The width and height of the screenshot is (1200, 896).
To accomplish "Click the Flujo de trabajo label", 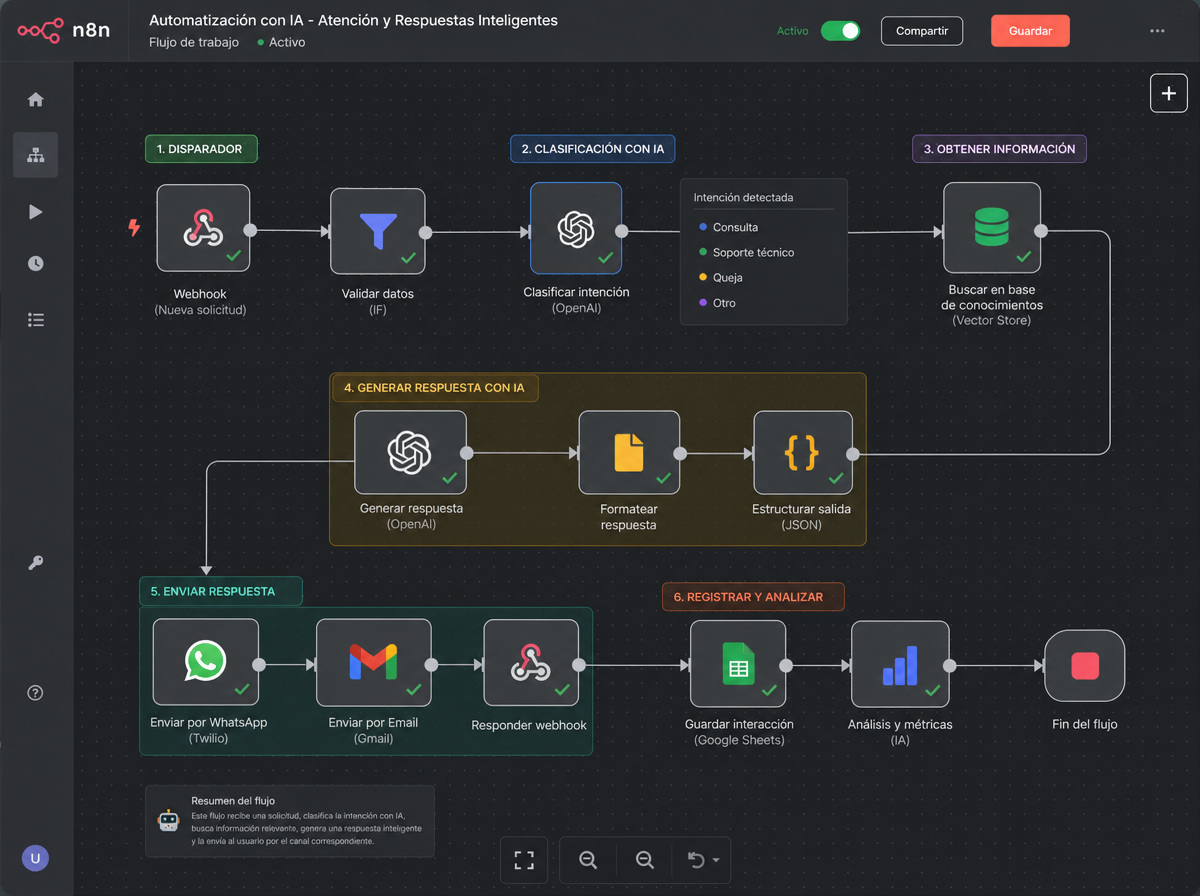I will click(194, 43).
